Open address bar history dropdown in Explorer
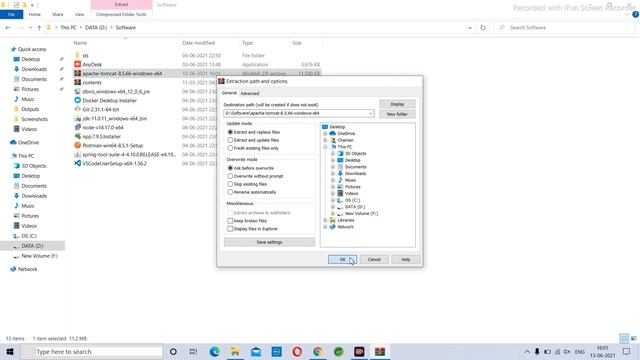Screen dimensions: 640x360 [x=470, y=28]
